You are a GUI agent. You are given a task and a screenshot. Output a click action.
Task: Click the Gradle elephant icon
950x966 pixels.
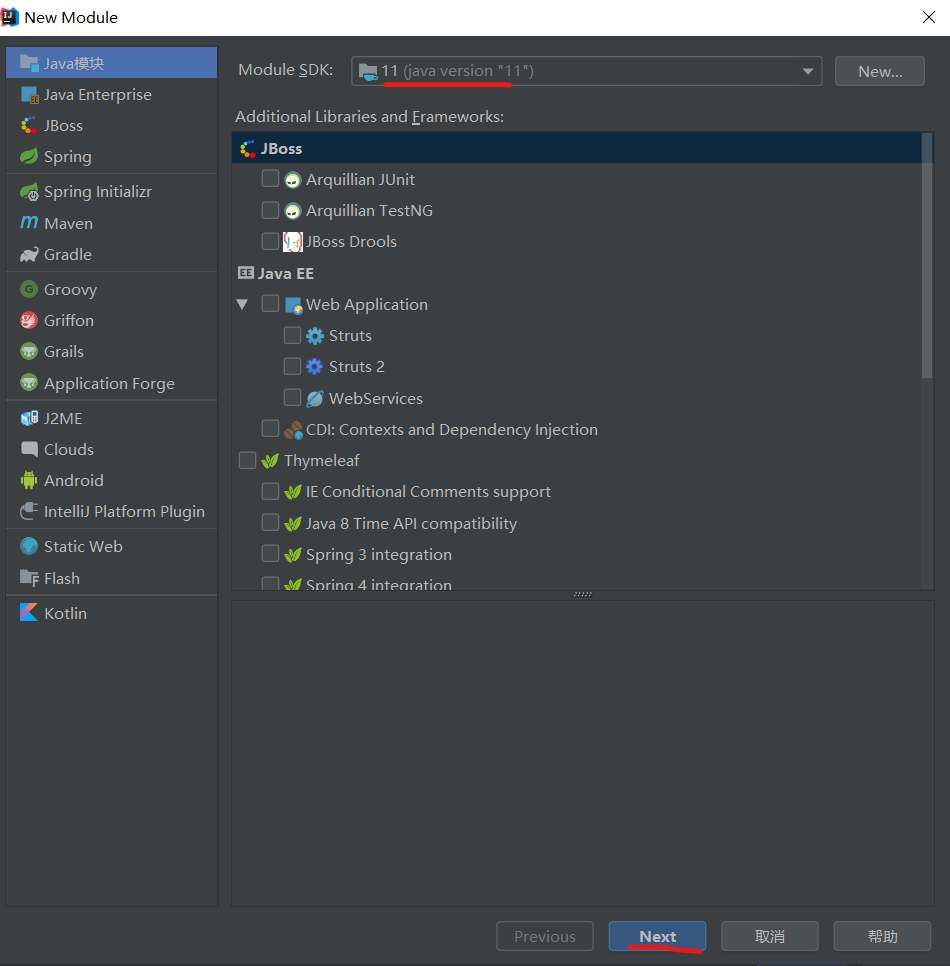click(29, 254)
